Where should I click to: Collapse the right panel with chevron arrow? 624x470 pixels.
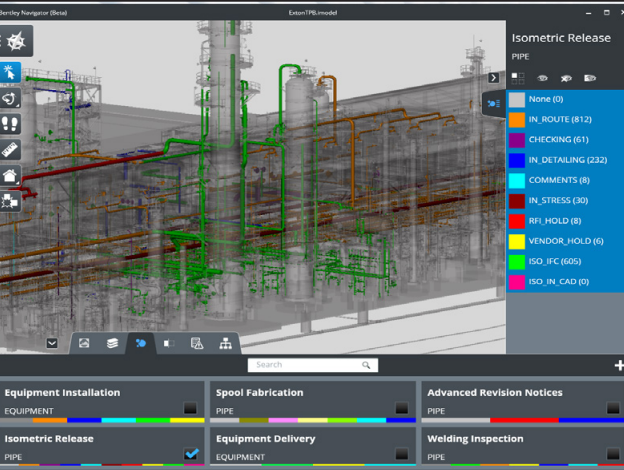click(x=493, y=78)
